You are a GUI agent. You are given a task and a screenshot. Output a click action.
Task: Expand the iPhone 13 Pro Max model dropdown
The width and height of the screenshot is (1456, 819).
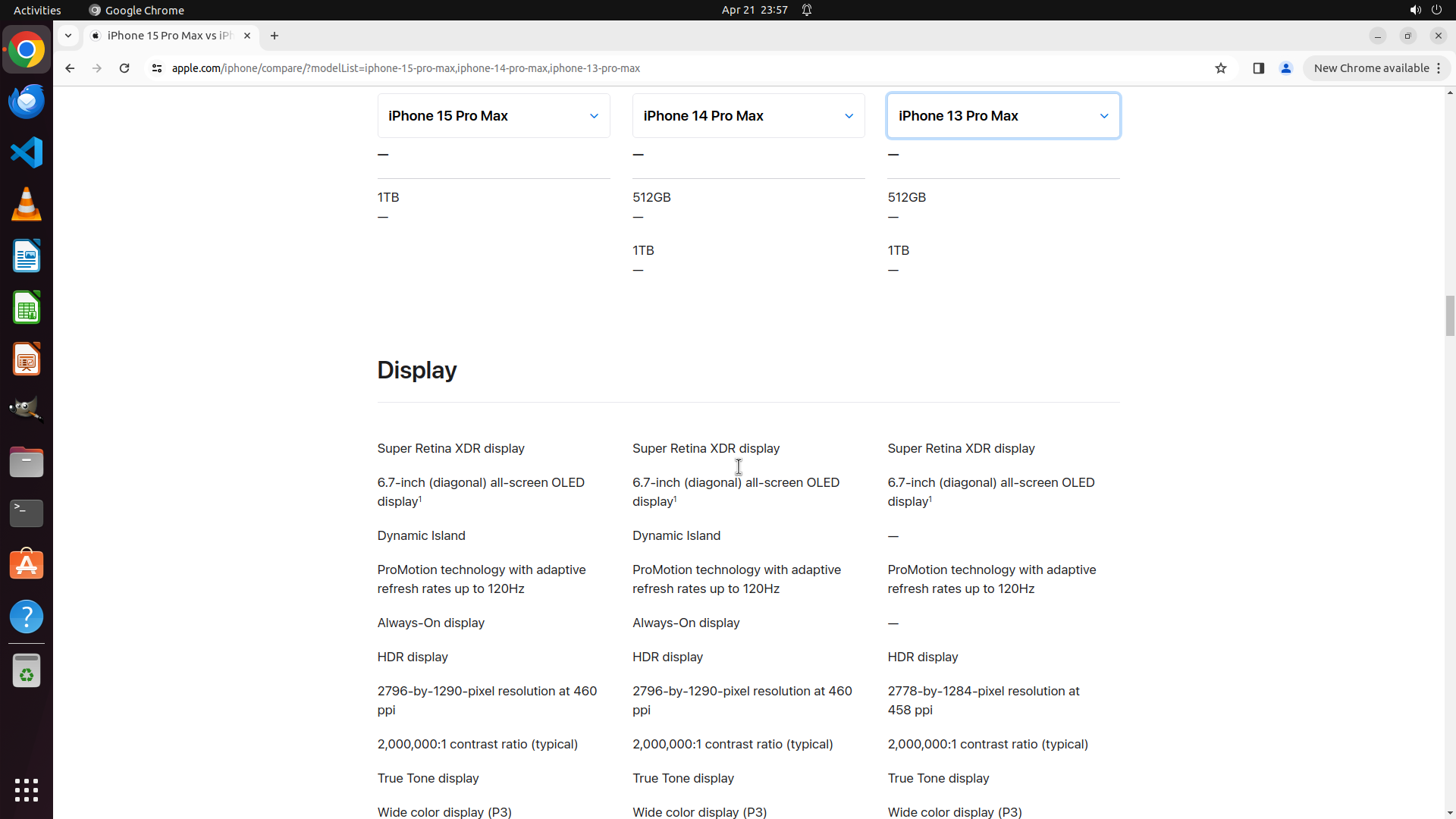coord(1003,116)
